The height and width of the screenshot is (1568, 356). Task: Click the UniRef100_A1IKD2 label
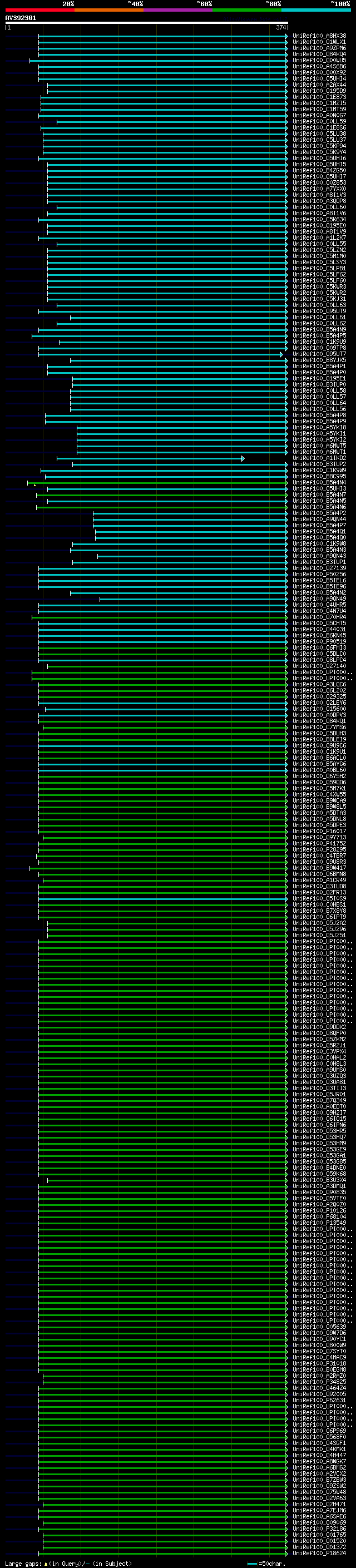pos(319,458)
